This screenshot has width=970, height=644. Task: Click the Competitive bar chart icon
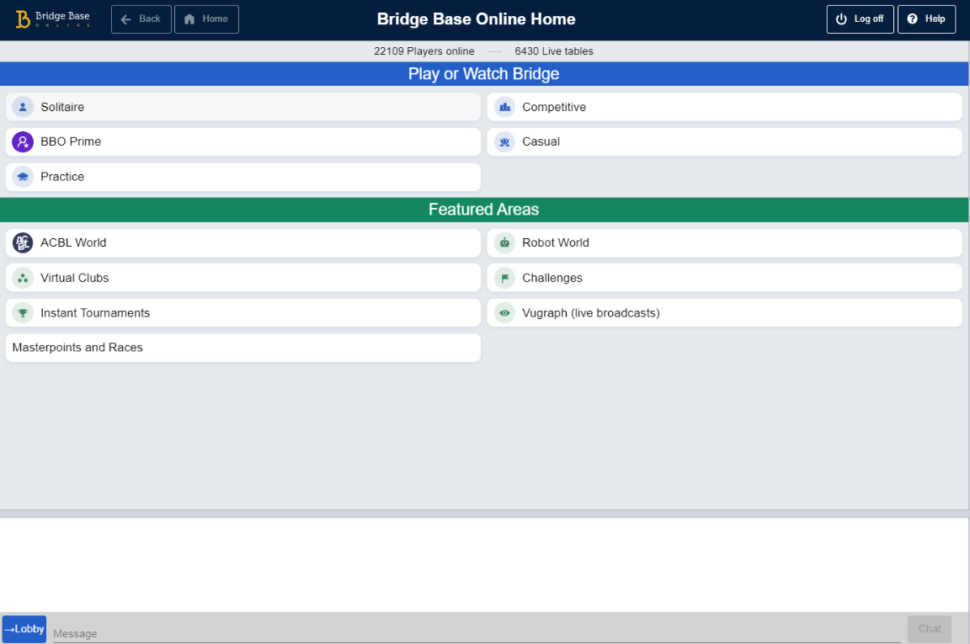pyautogui.click(x=503, y=107)
